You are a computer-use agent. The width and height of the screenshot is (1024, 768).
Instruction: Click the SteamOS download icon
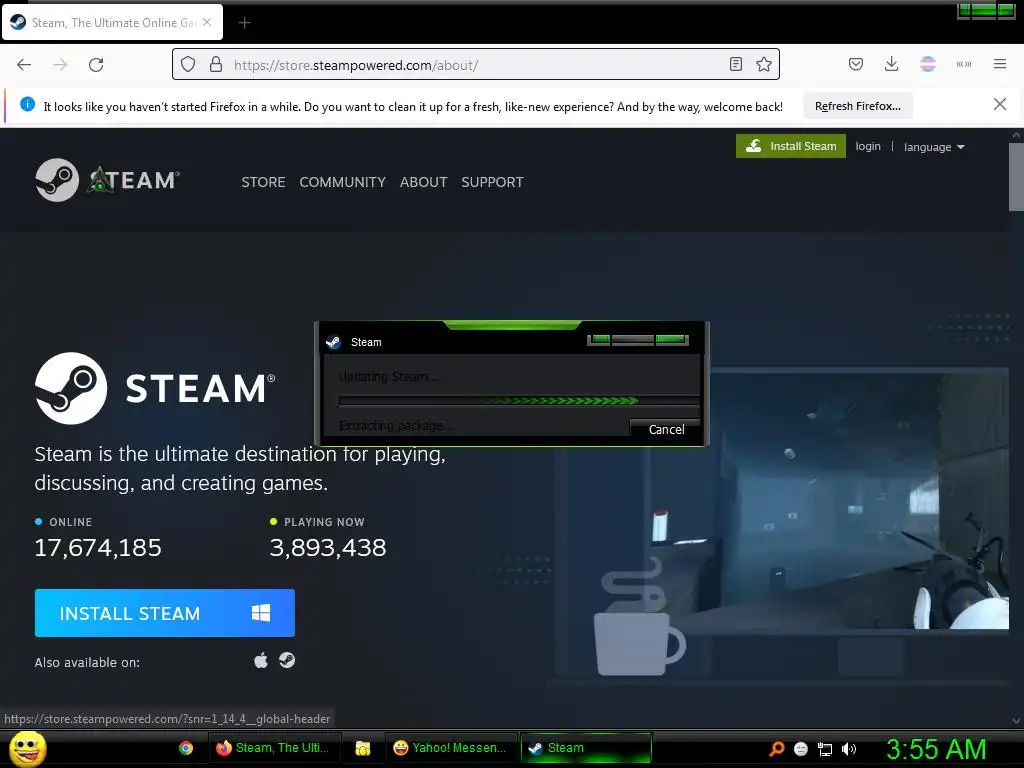[287, 660]
